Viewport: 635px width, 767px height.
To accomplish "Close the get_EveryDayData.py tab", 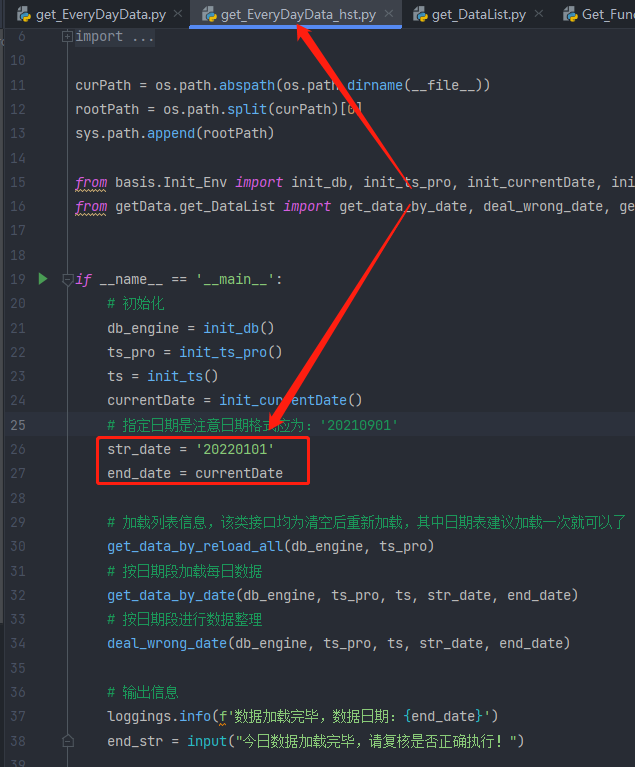I will (177, 14).
